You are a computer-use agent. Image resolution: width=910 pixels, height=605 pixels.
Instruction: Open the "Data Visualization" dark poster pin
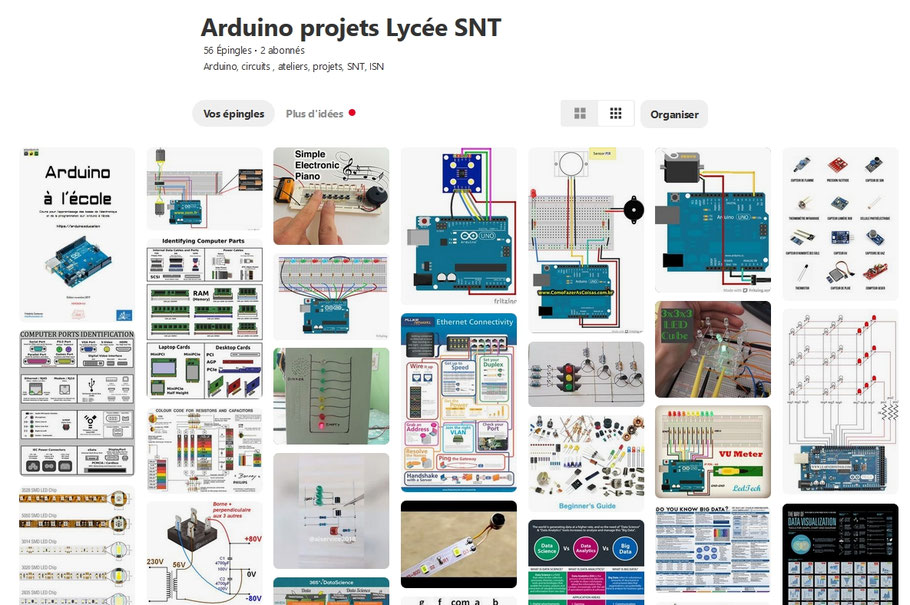(x=838, y=555)
